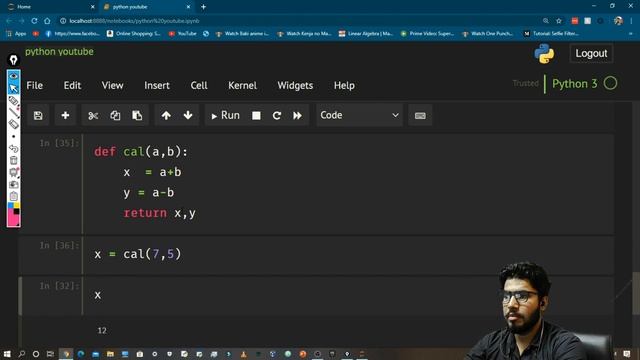
Task: Click the Trusted notebook indicator
Action: 525,83
